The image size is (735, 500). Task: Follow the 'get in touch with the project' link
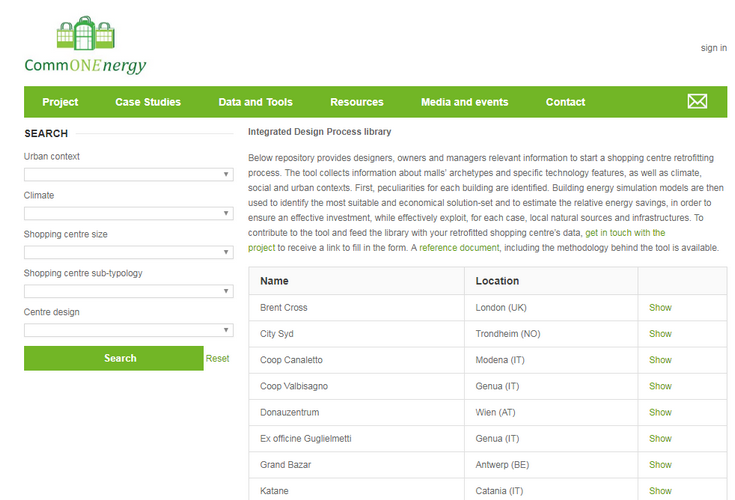click(x=625, y=233)
